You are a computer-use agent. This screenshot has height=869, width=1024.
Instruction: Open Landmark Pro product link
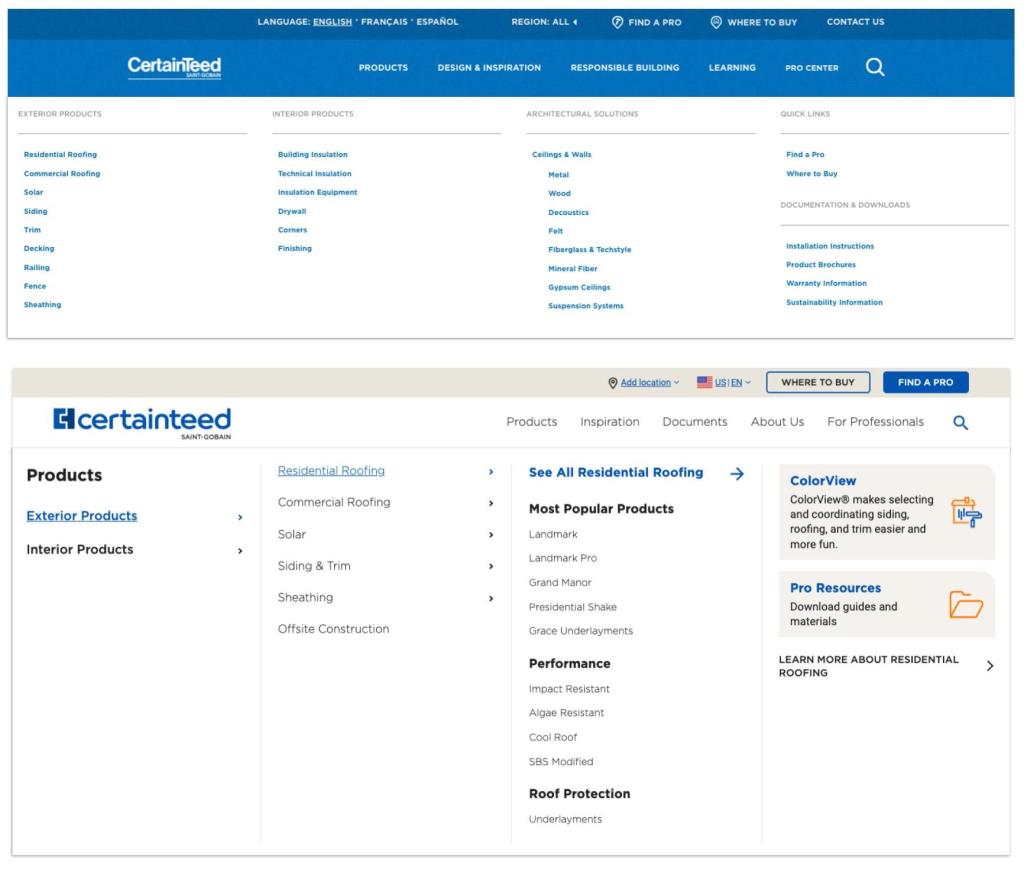tap(562, 558)
